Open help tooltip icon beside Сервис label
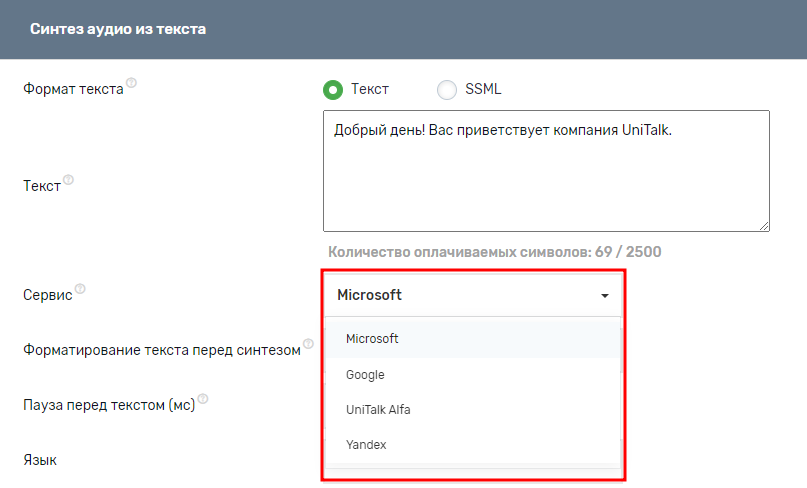Image resolution: width=807 pixels, height=488 pixels. [80, 289]
